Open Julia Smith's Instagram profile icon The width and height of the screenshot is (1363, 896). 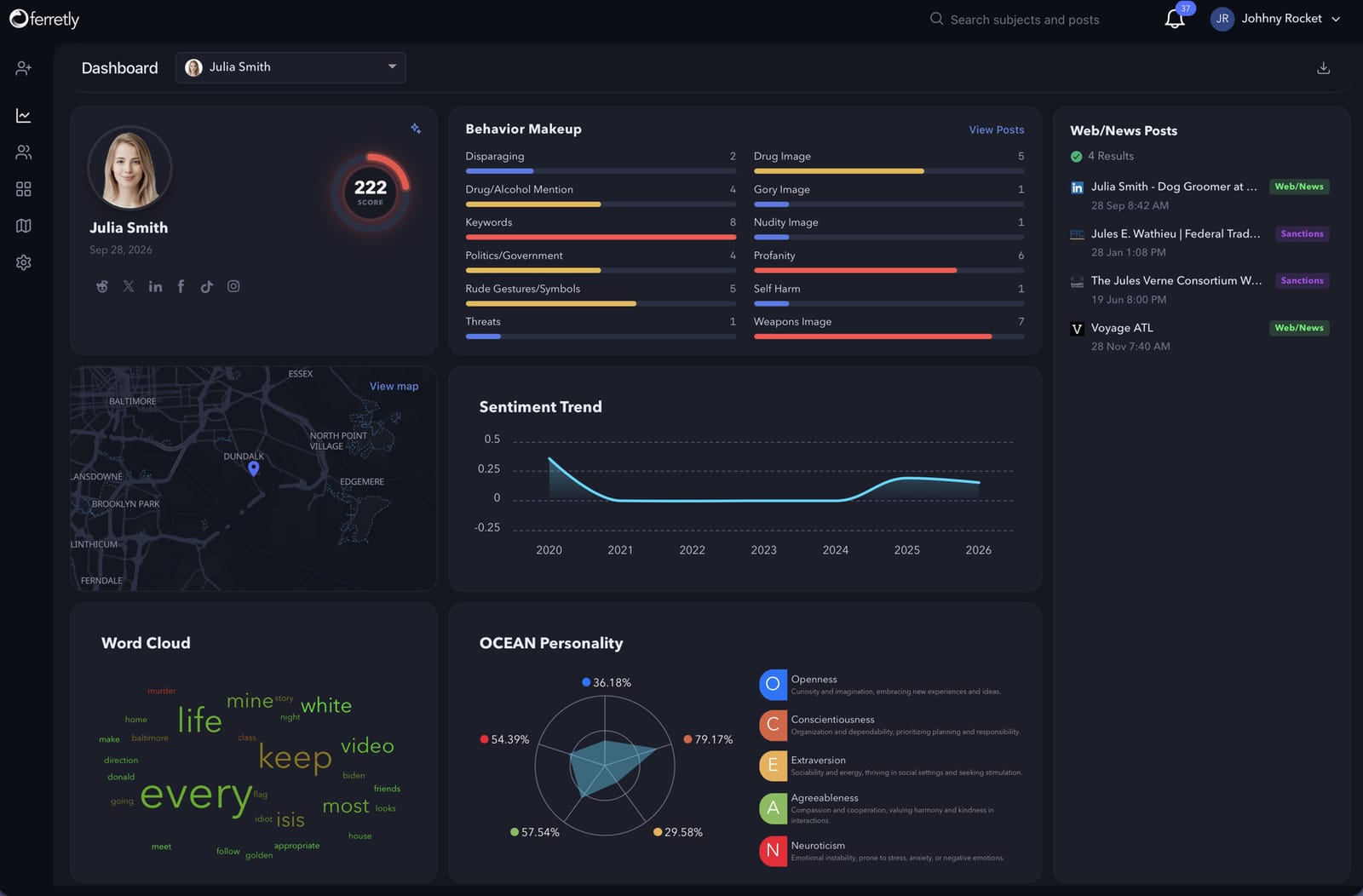[233, 286]
